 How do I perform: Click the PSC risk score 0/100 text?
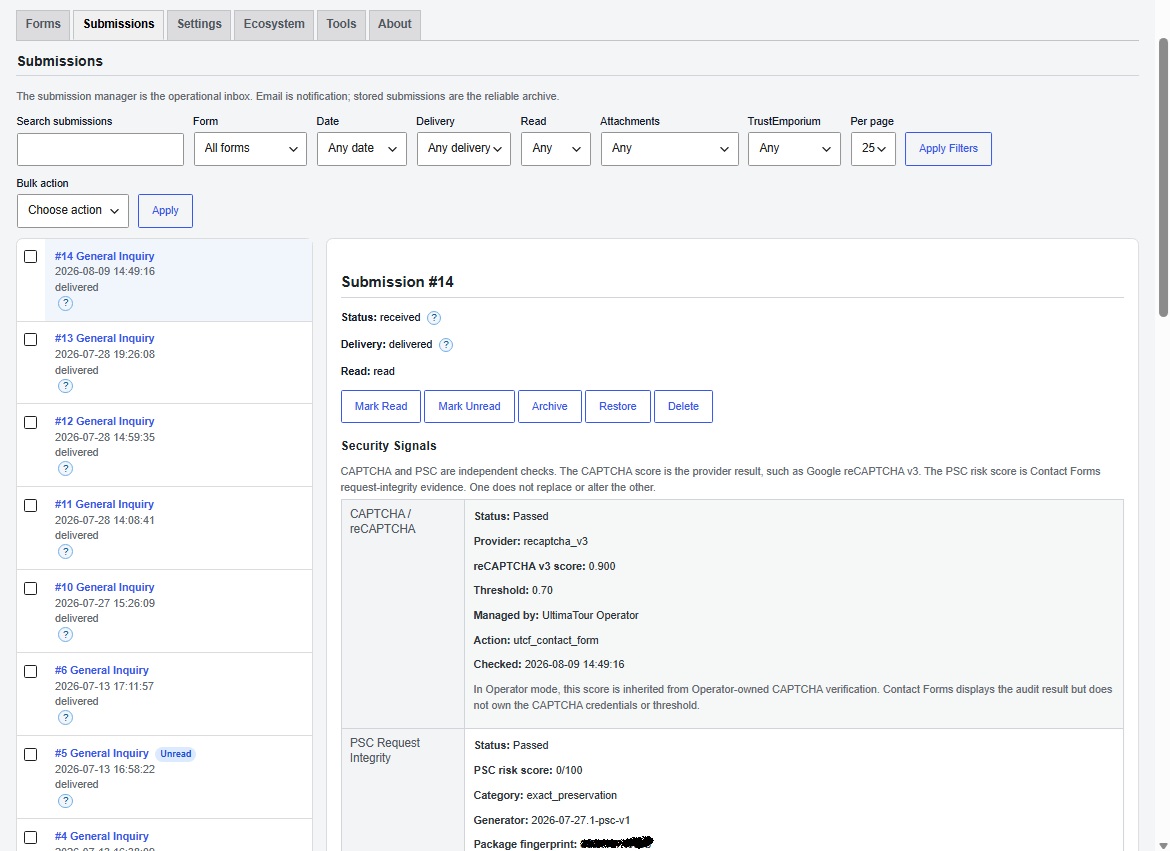(x=528, y=770)
